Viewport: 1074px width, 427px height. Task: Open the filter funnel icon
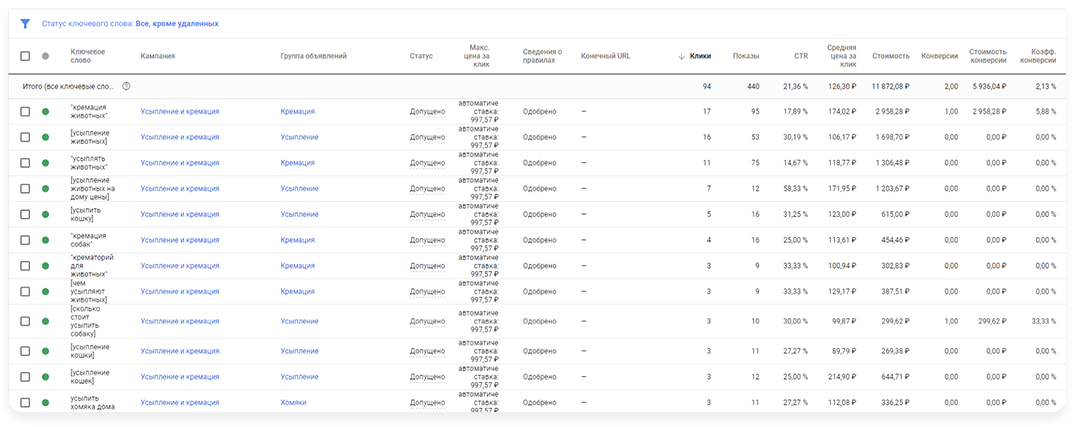25,23
